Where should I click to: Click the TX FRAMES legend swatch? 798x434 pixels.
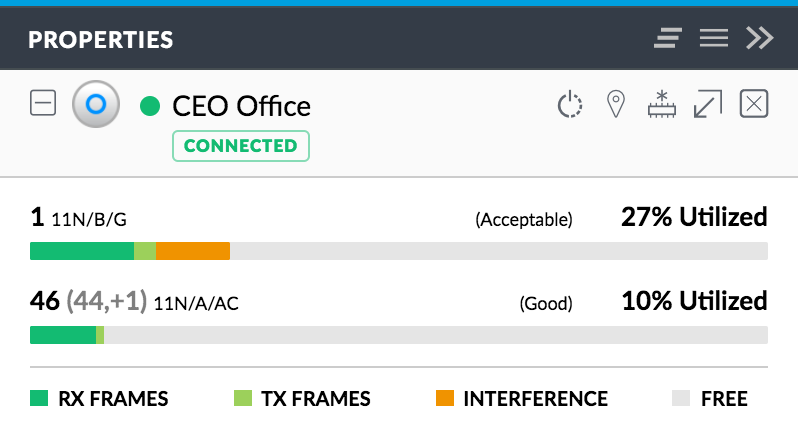pos(243,398)
